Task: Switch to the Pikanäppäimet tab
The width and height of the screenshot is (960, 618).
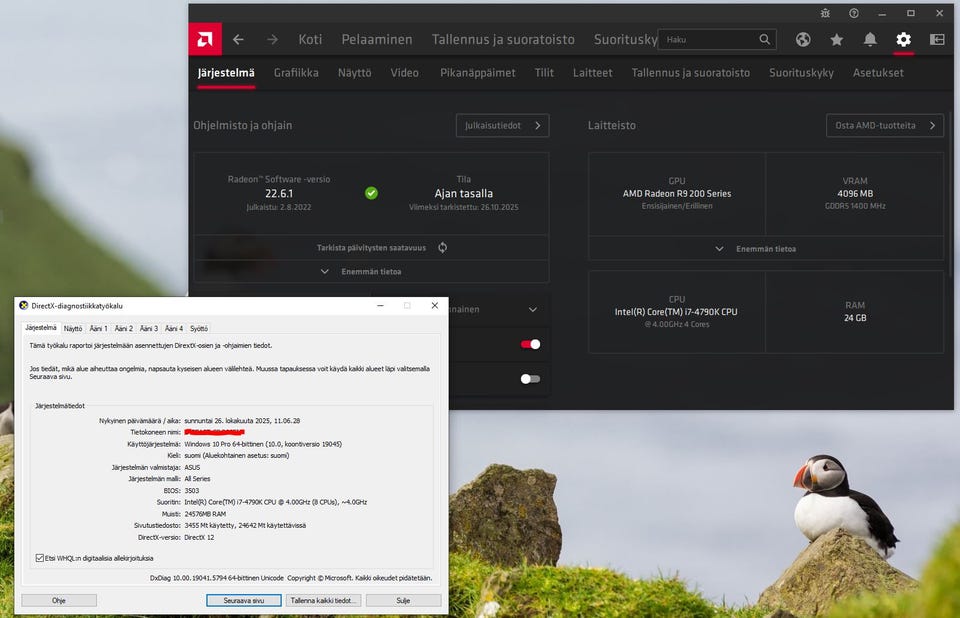Action: click(478, 73)
